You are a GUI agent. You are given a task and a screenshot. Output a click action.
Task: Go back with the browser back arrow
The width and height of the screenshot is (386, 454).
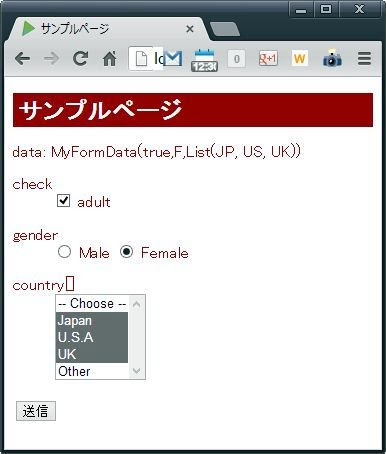point(23,59)
